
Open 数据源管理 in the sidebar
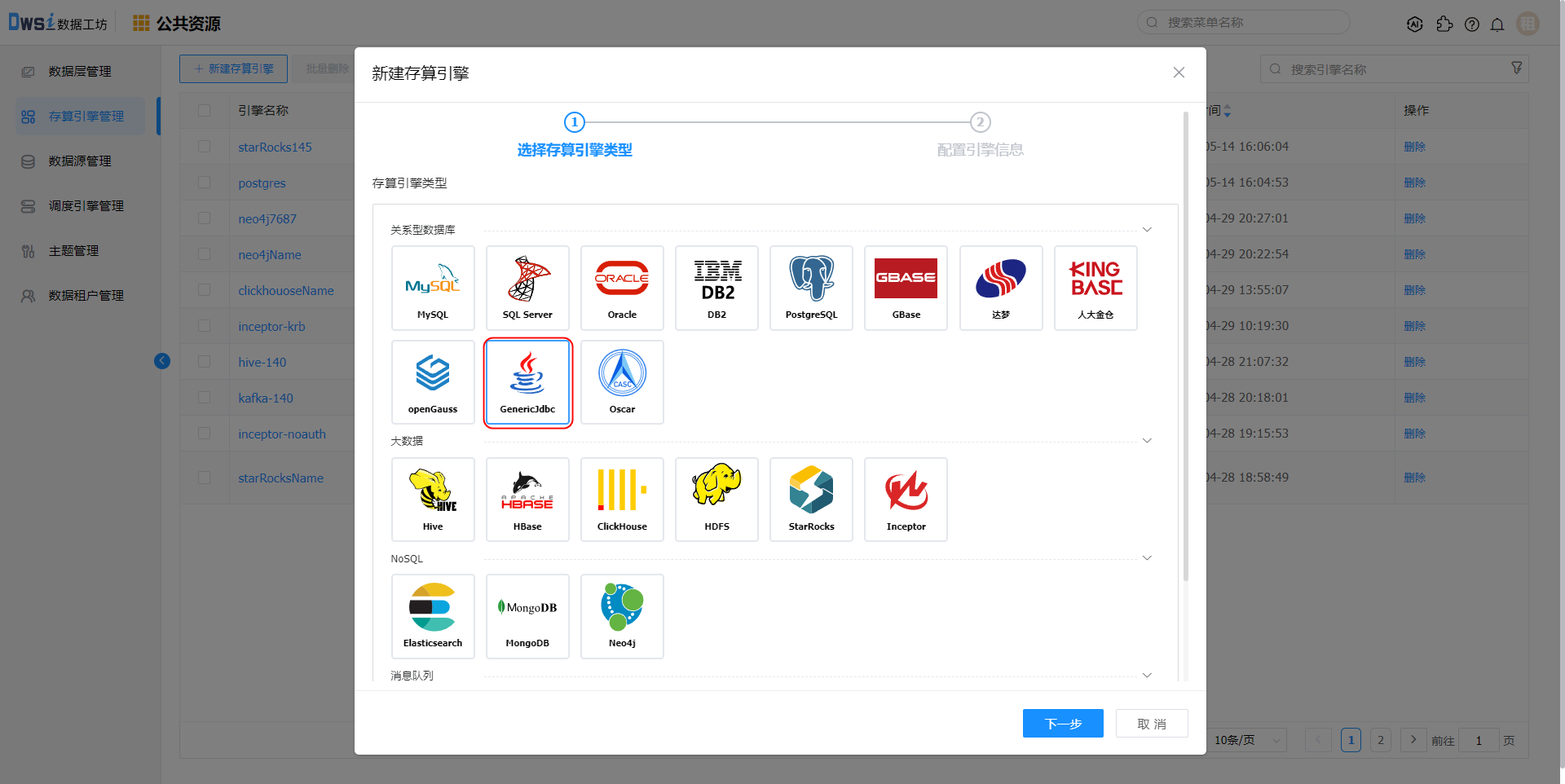point(80,161)
